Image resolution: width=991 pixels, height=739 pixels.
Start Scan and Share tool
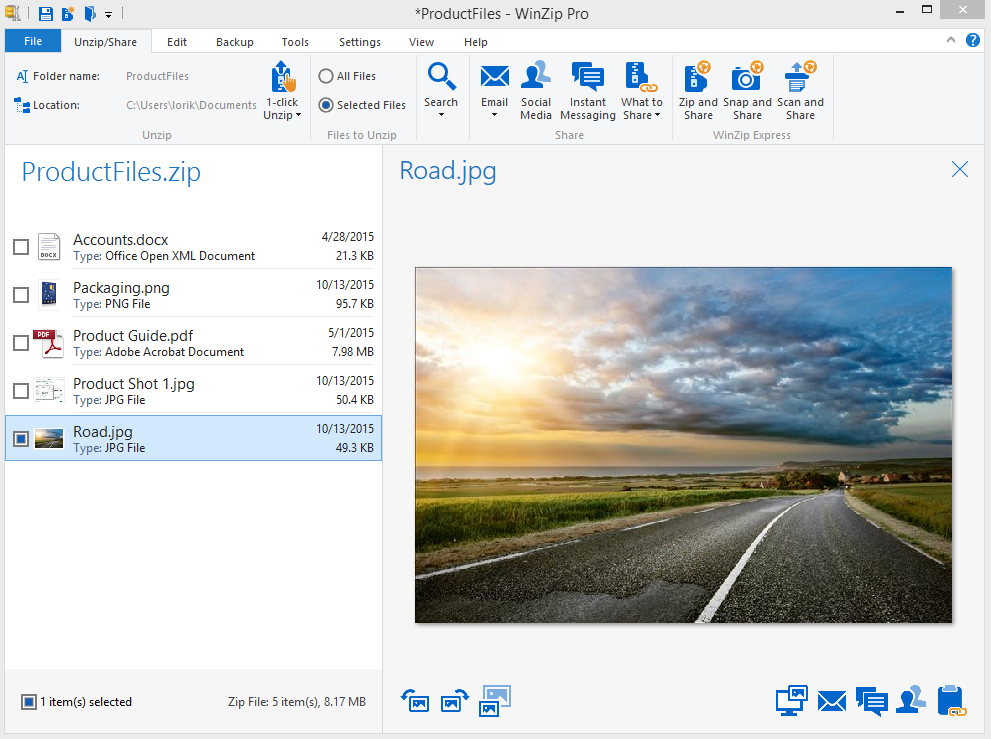(x=800, y=76)
